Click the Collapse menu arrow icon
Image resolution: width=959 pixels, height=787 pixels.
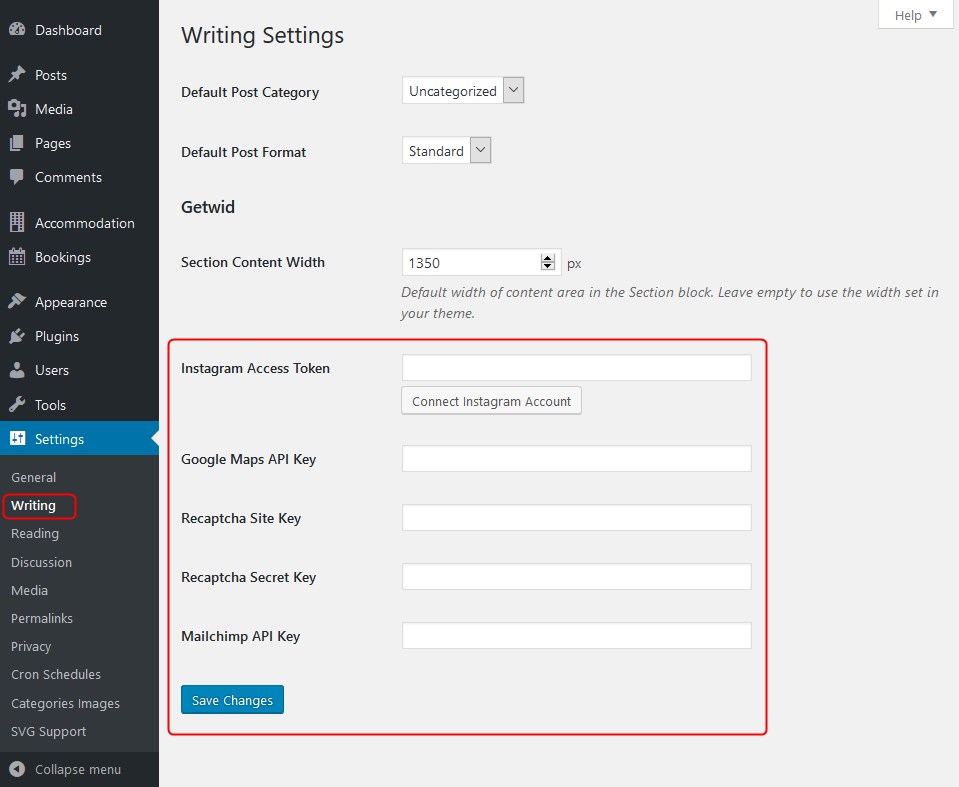click(17, 769)
